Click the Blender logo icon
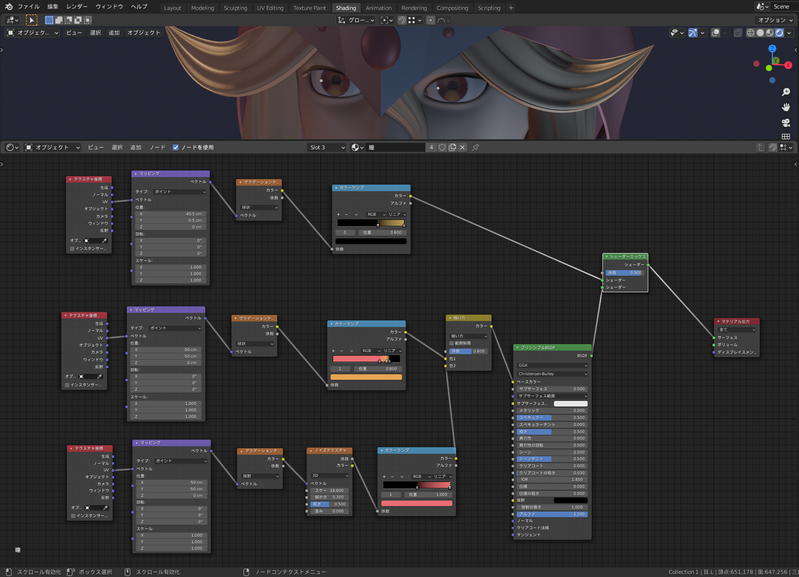 (8, 6)
